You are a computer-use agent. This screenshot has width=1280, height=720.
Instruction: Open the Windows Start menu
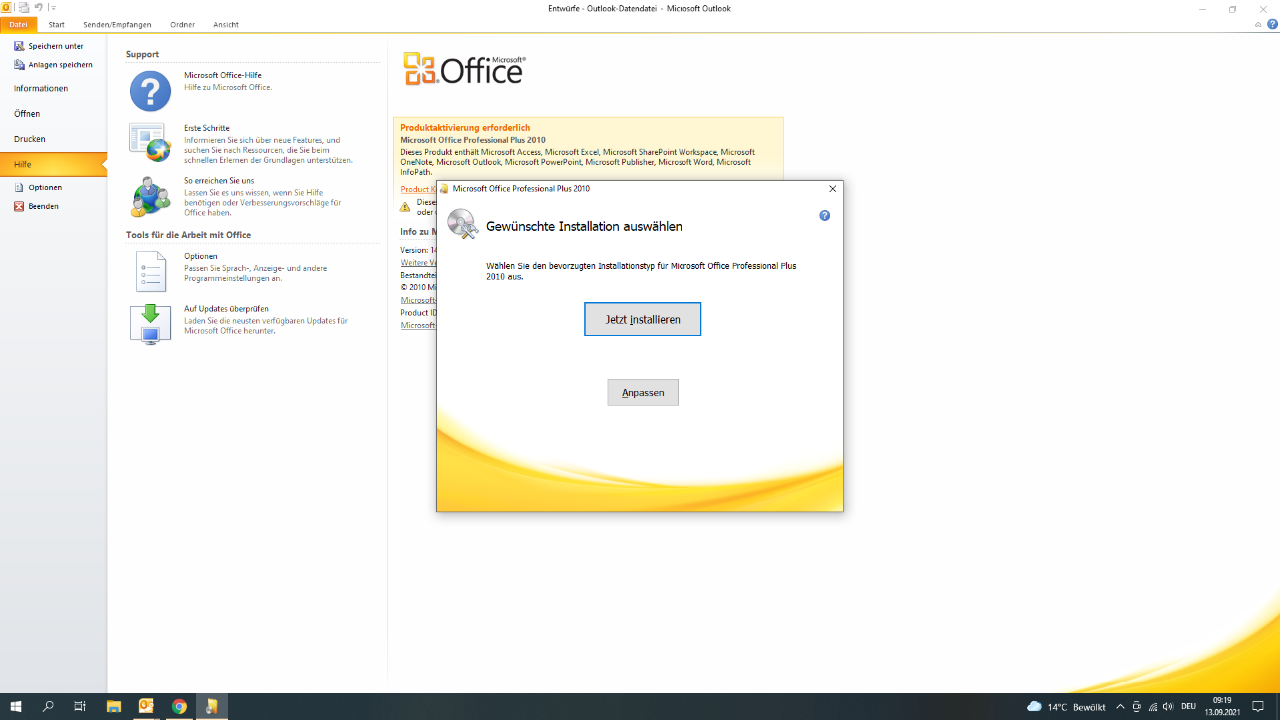tap(16, 706)
